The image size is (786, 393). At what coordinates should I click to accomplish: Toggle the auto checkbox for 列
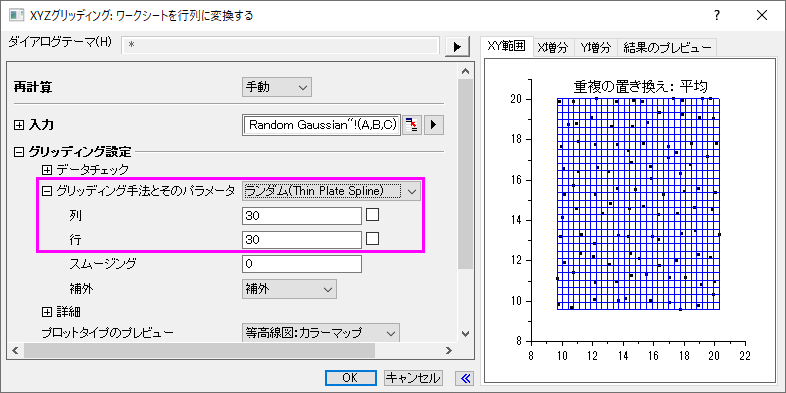[372, 215]
